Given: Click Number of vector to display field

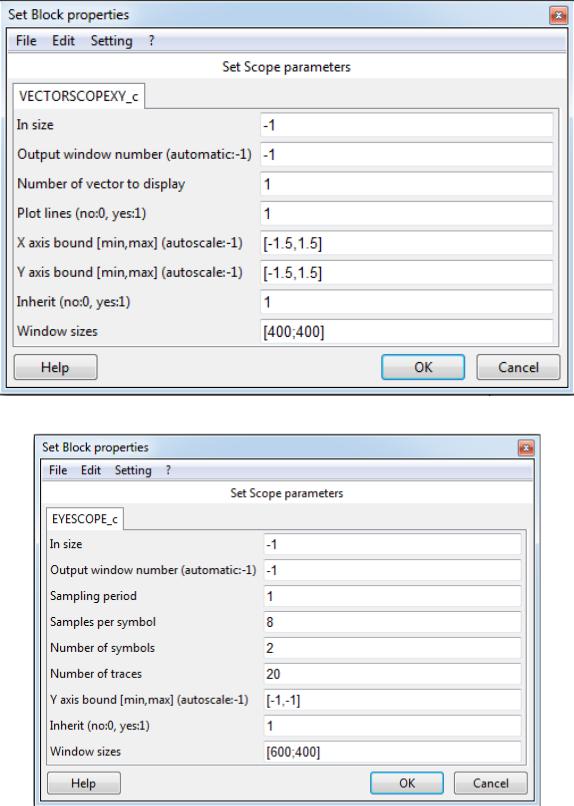Looking at the screenshot, I should (x=406, y=184).
